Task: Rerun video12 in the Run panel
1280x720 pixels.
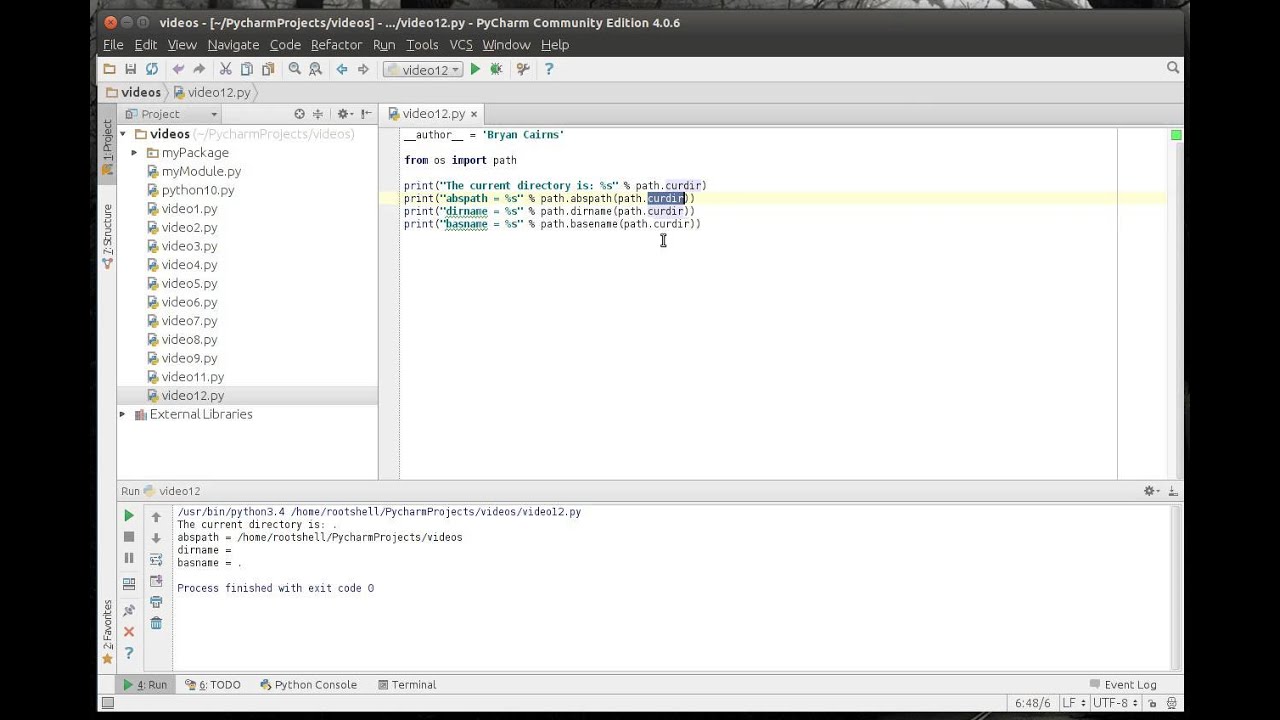Action: coord(128,516)
